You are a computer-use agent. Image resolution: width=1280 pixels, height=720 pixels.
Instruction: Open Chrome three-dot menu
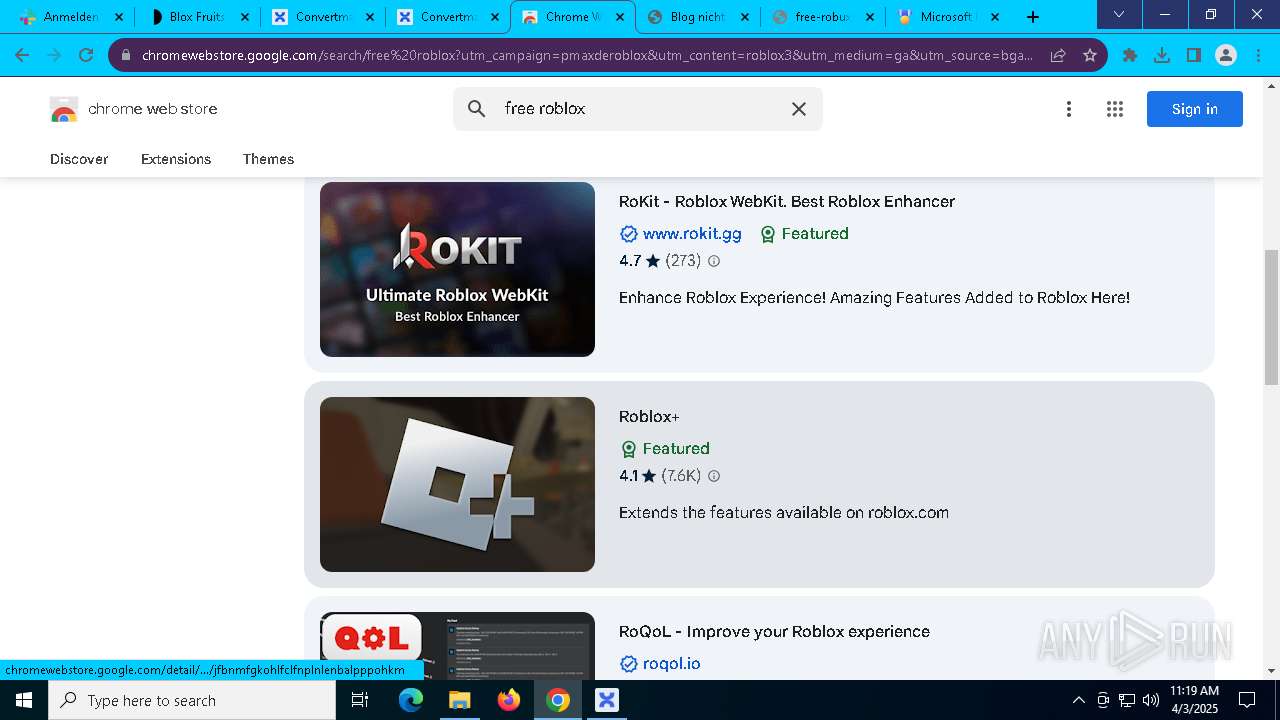point(1258,55)
